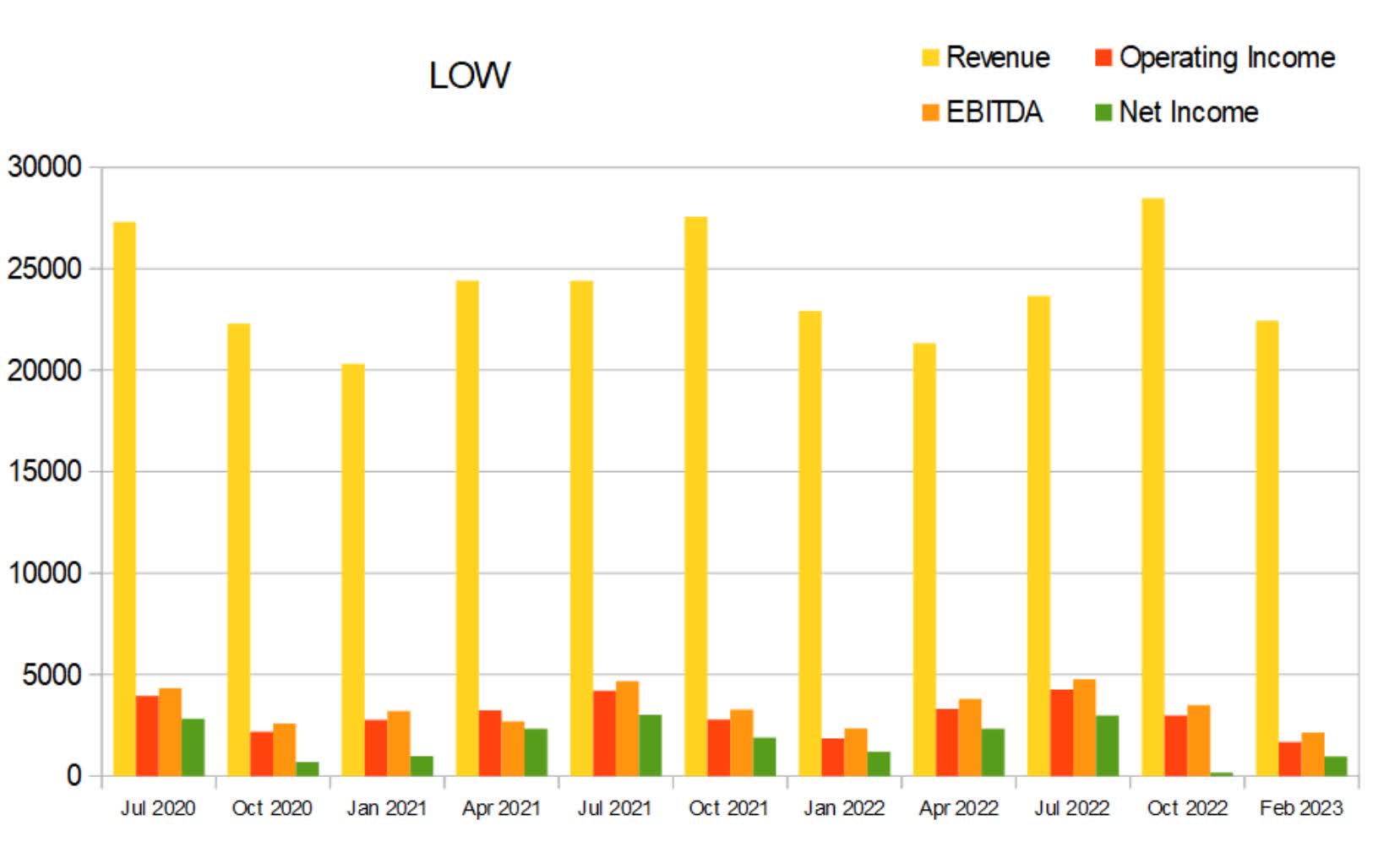Select the 'EBITDA' legend label

pyautogui.click(x=994, y=112)
